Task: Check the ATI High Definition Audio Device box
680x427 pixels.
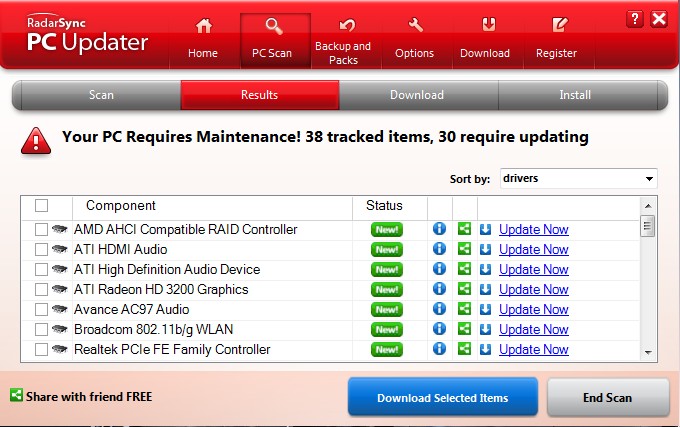Action: (x=41, y=269)
